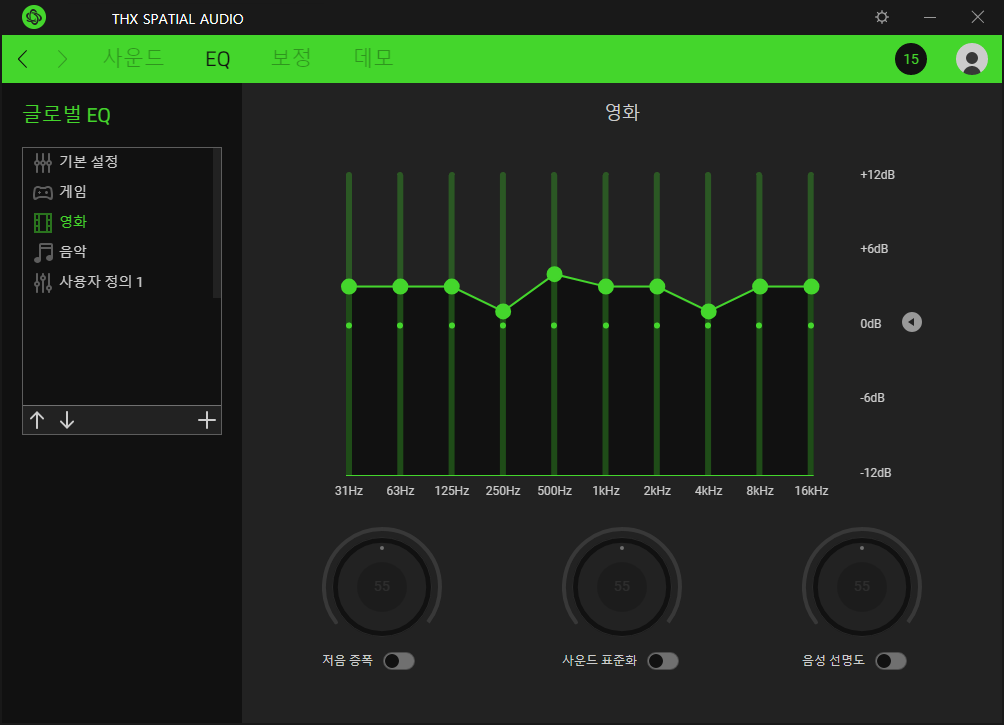Click the 8kHz slider handle
The width and height of the screenshot is (1004, 725).
pos(760,287)
